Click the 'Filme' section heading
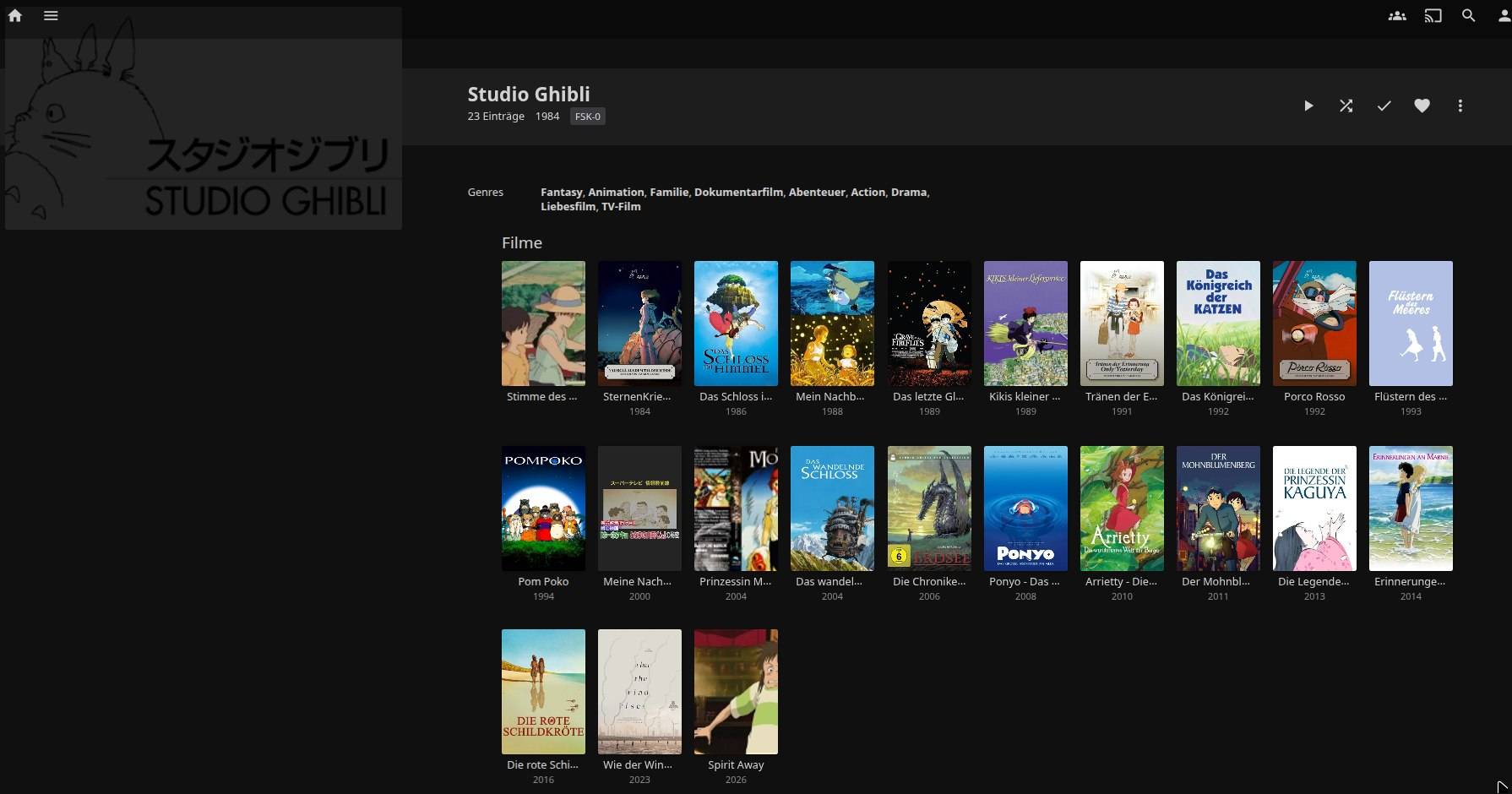This screenshot has height=794, width=1512. (x=522, y=242)
